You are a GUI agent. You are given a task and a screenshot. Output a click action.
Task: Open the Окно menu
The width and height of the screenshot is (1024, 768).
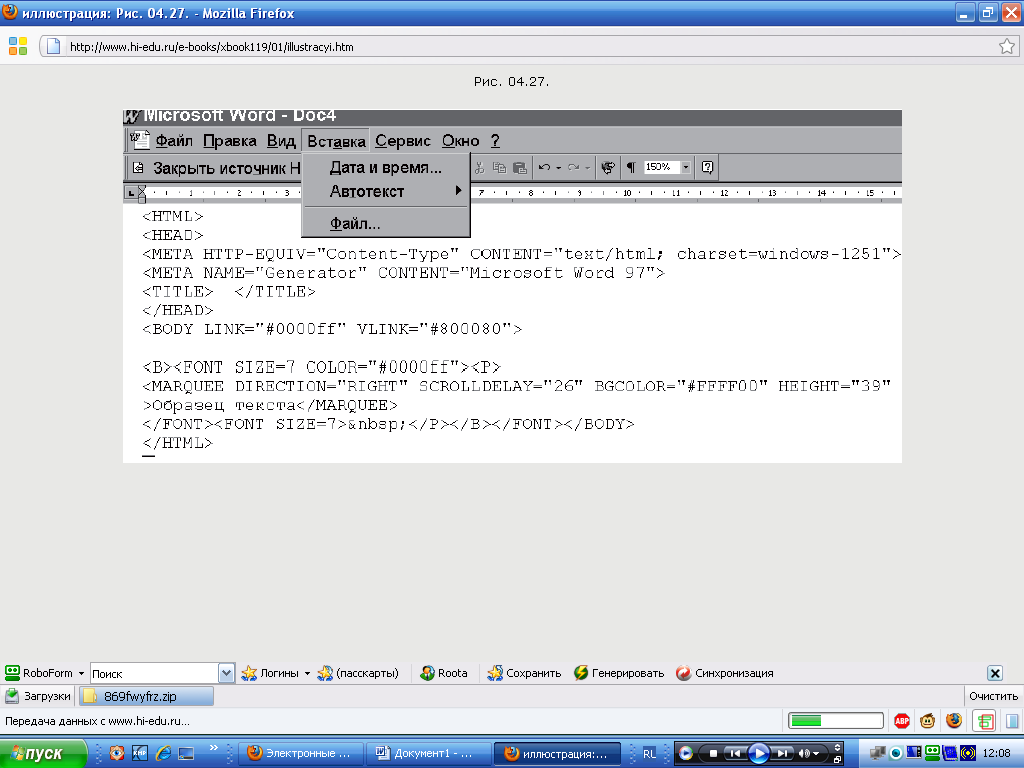(460, 141)
